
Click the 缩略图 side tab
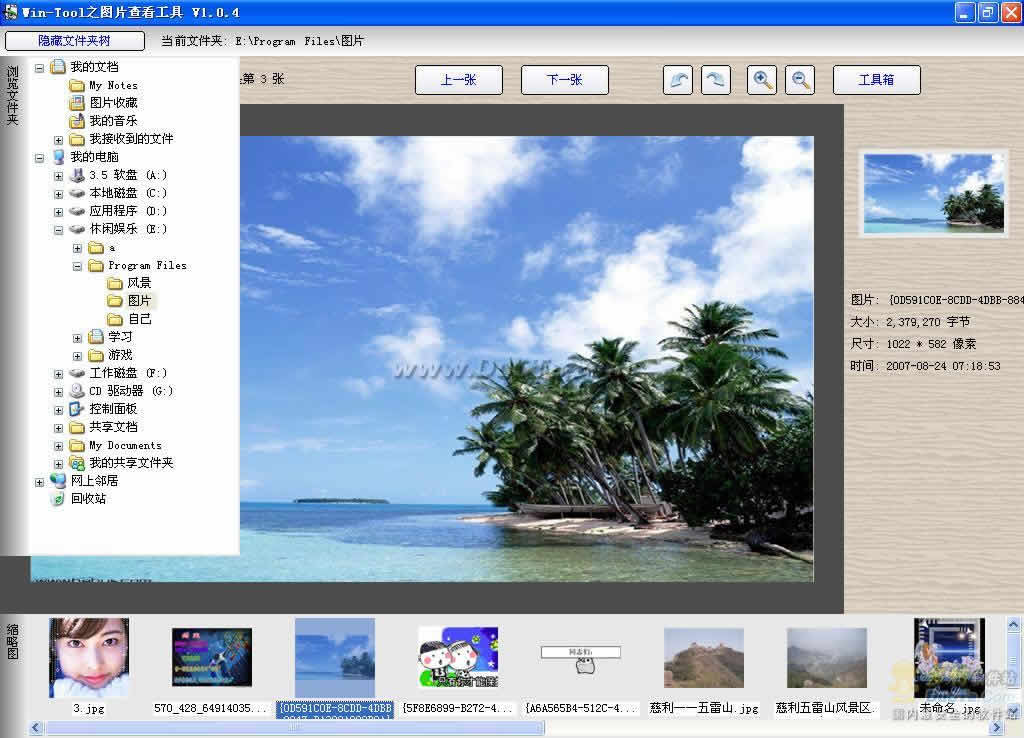12,642
